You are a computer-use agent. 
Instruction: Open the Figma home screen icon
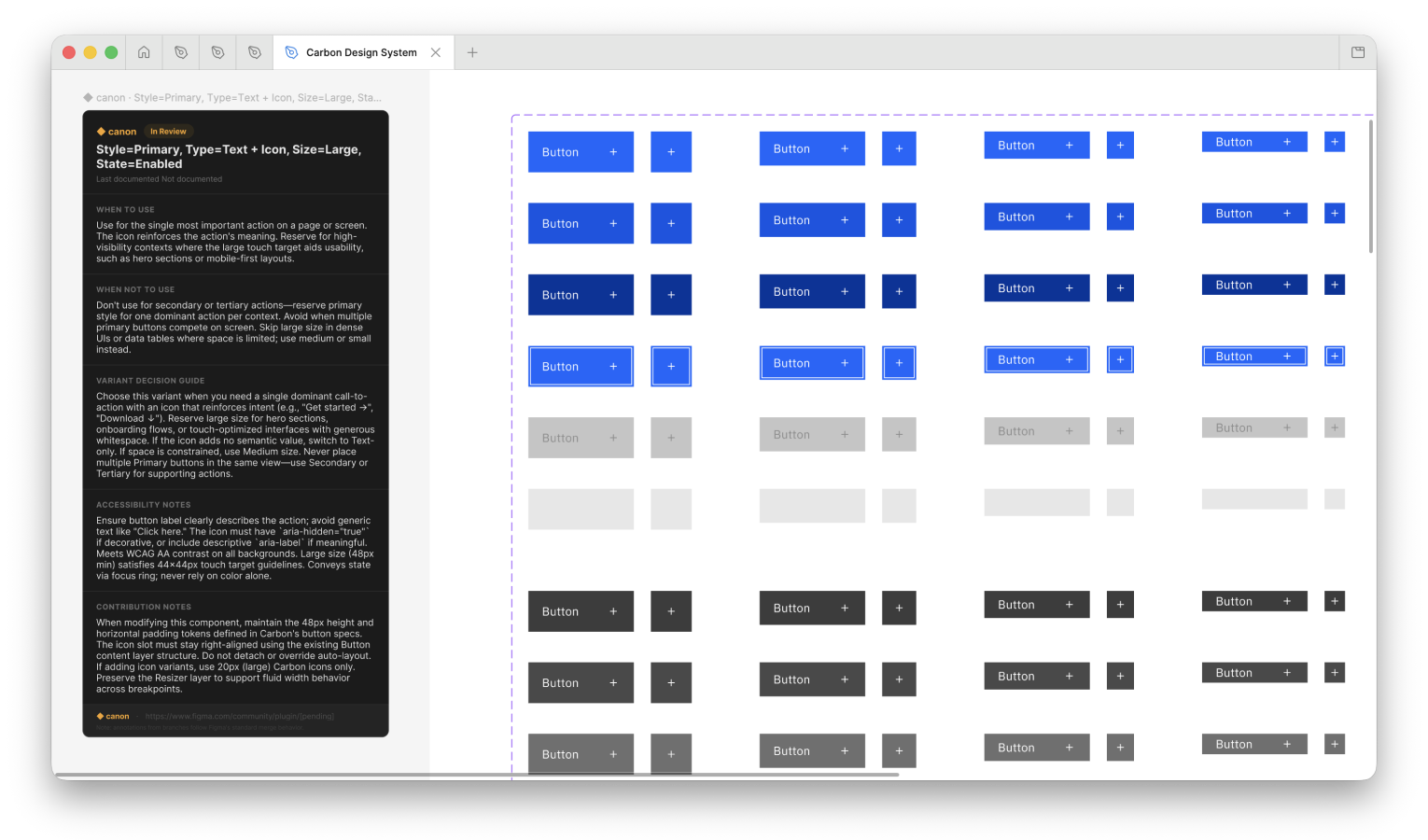point(144,52)
